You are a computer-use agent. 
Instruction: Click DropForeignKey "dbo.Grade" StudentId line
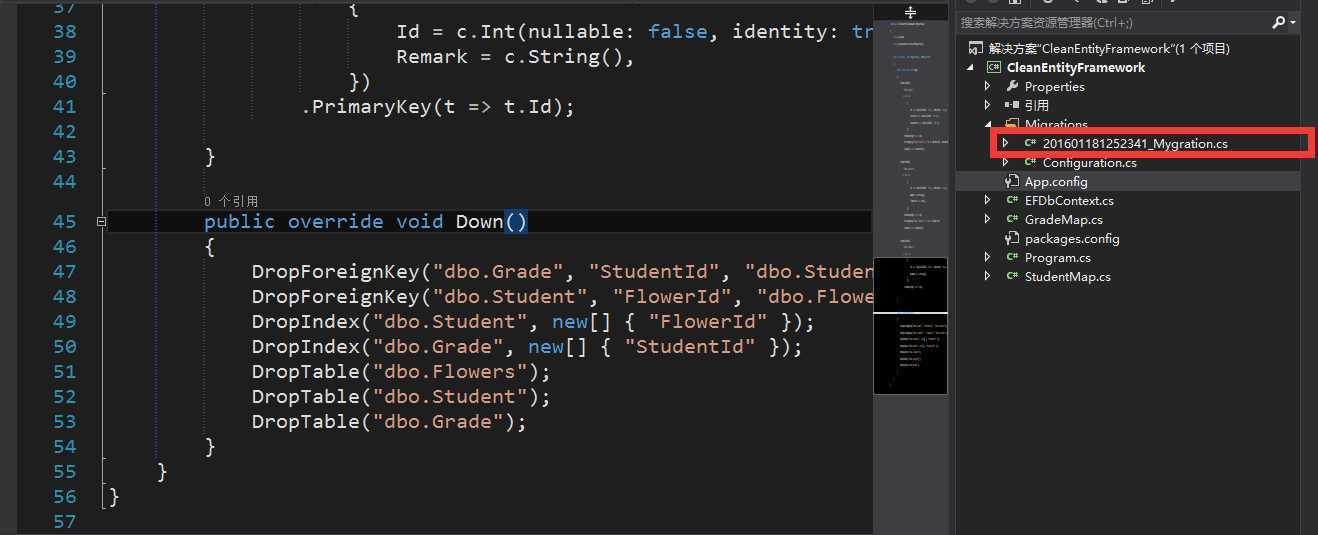pyautogui.click(x=561, y=272)
